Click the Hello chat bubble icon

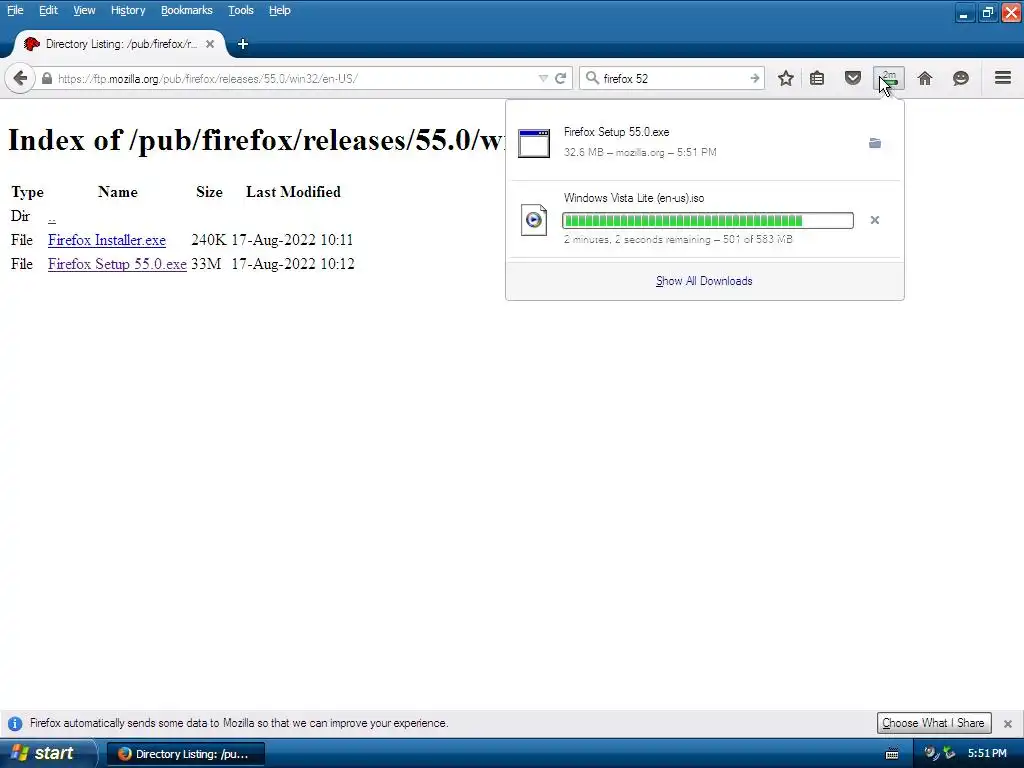(x=961, y=78)
